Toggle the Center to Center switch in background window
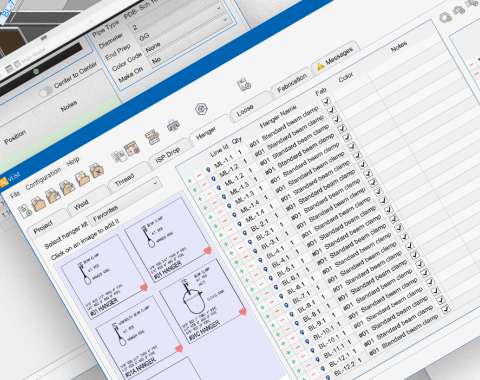This screenshot has height=380, width=480. 46,92
